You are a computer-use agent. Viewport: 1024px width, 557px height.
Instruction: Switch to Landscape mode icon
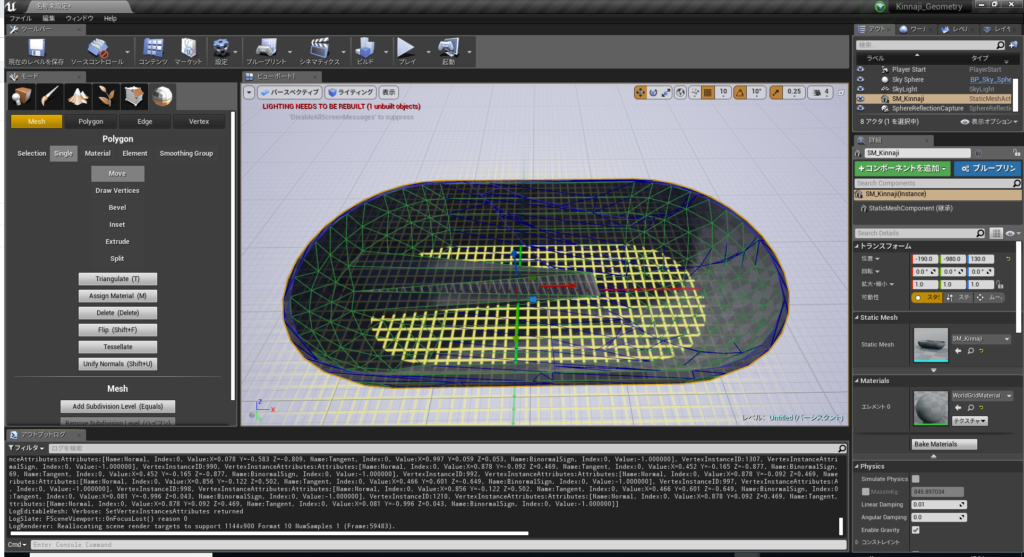click(x=79, y=97)
